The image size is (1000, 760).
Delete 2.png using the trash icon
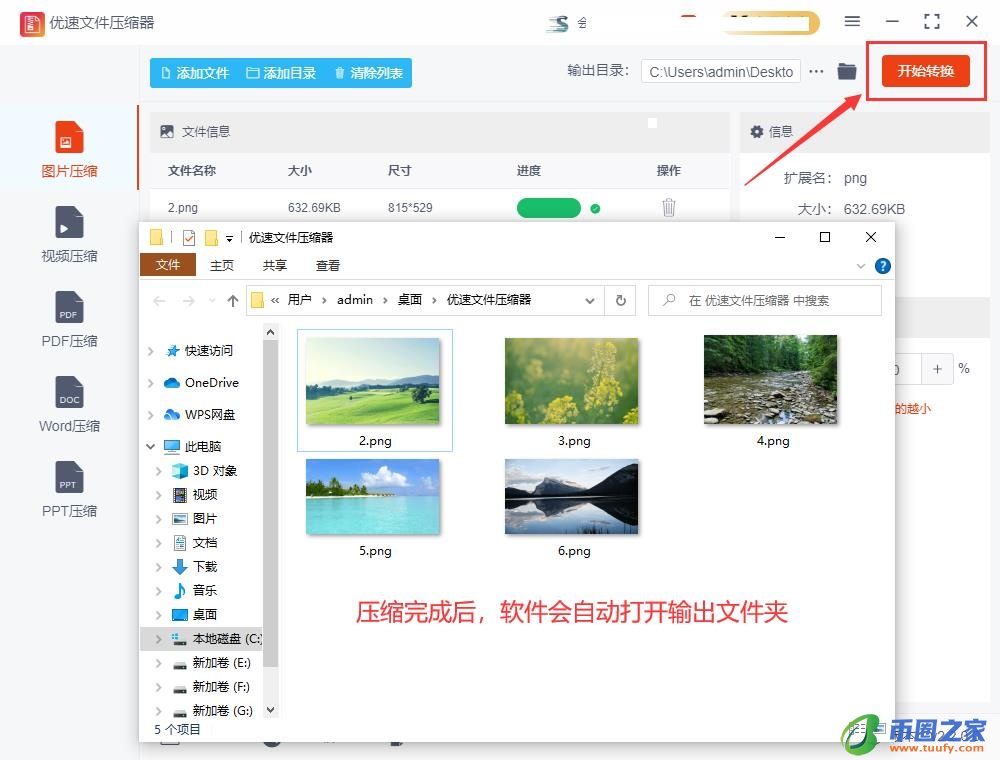coord(668,207)
